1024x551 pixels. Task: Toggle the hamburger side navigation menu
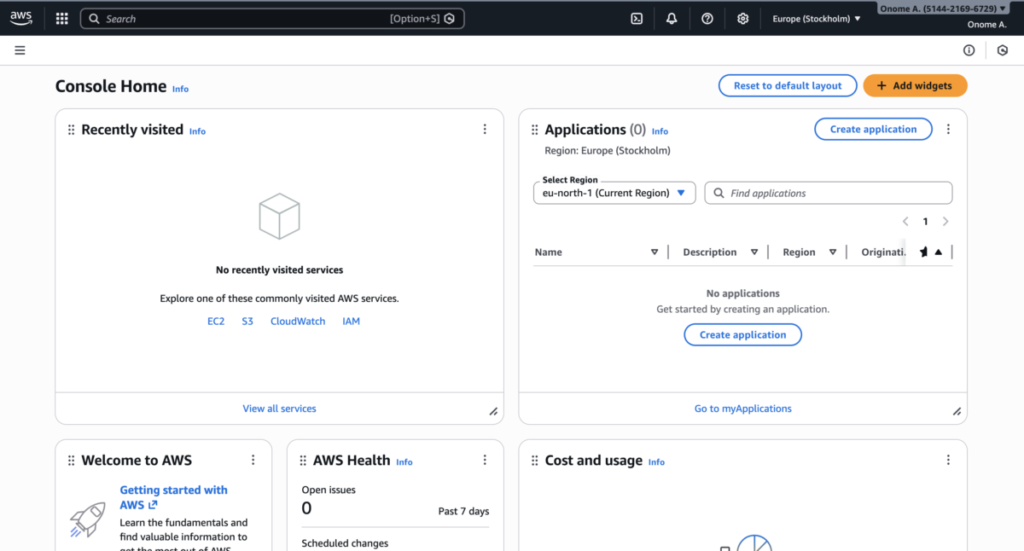(20, 50)
